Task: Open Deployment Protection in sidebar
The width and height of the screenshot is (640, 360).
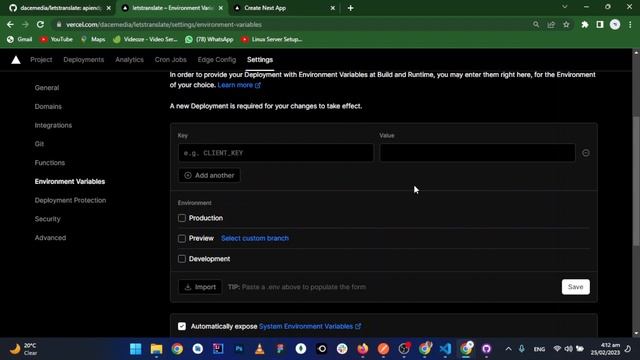Action: tap(70, 200)
